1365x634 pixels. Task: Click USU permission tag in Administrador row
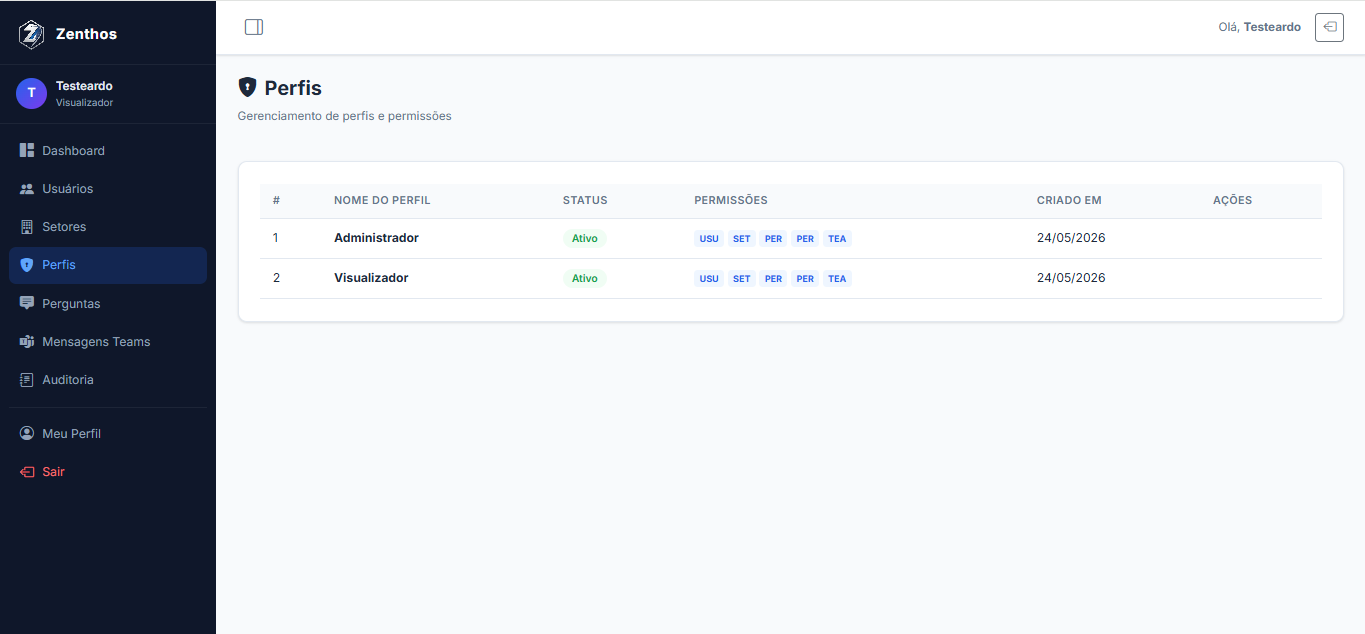click(x=709, y=239)
